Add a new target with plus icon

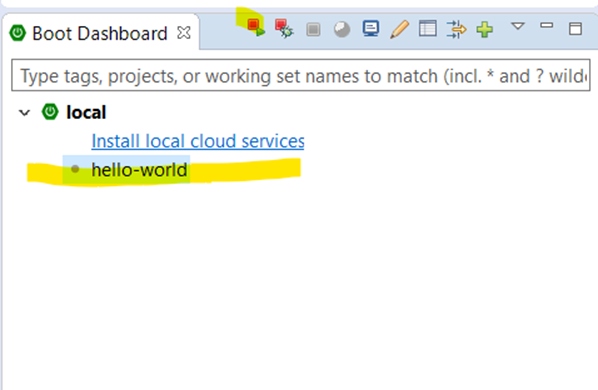pyautogui.click(x=485, y=29)
